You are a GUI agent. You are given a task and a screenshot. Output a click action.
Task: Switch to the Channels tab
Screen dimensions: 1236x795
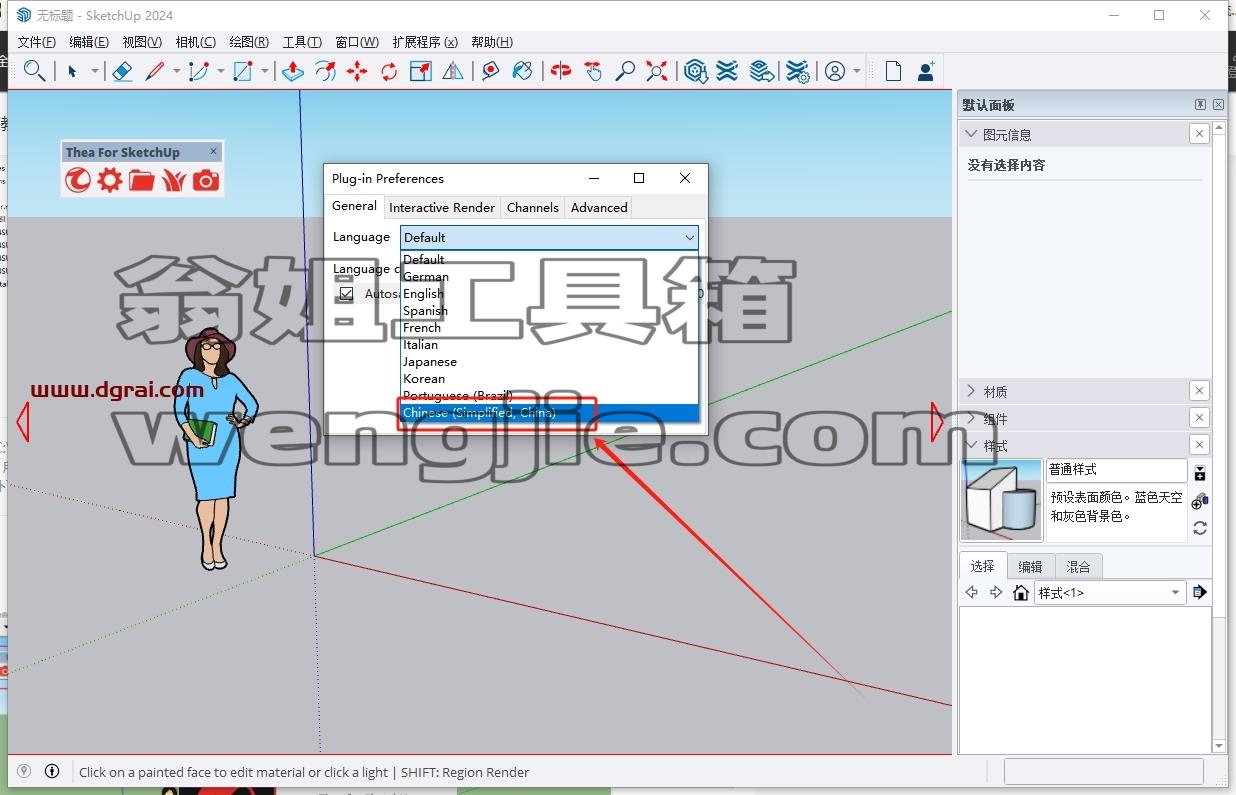532,207
